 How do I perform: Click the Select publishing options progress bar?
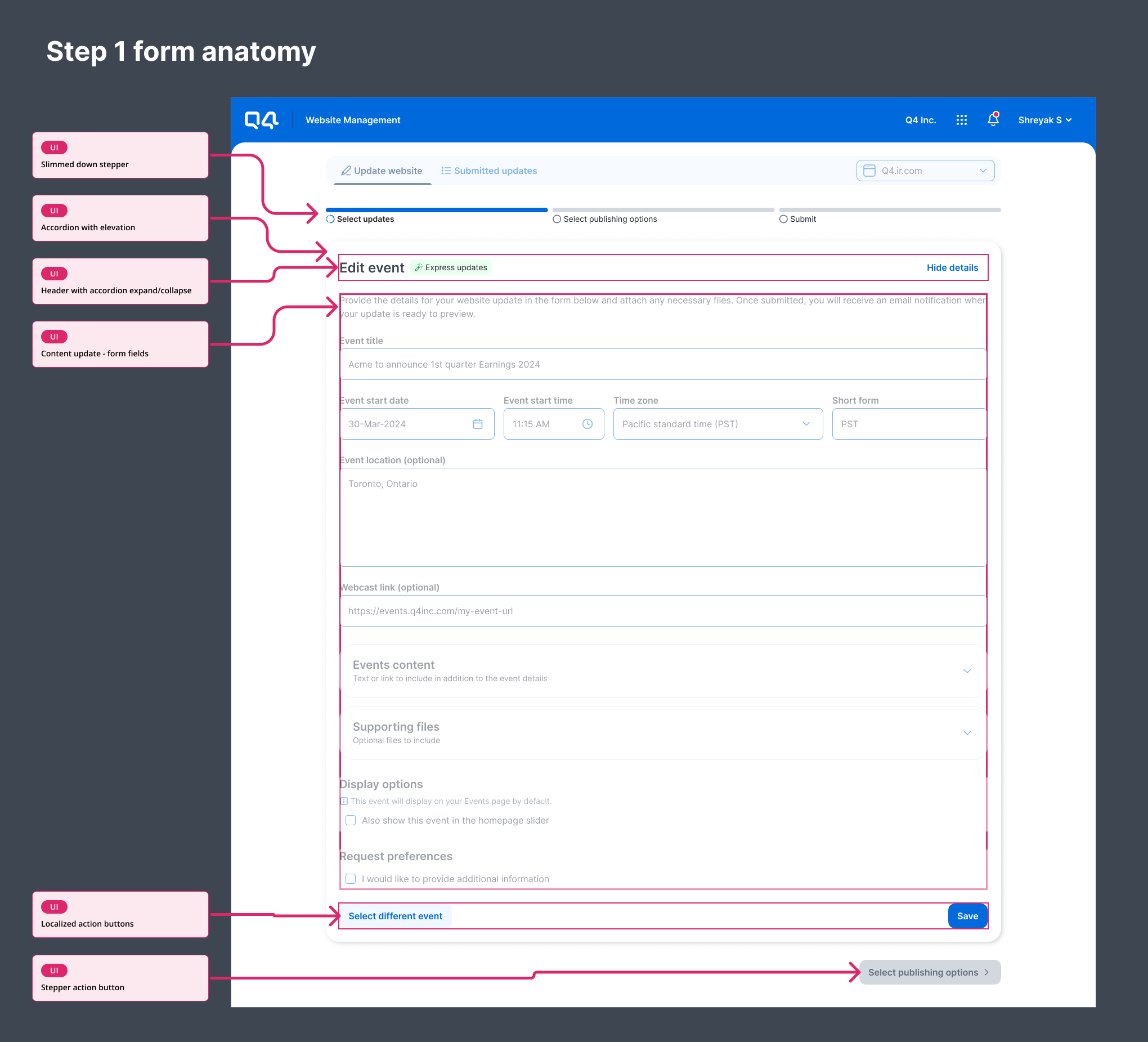[x=663, y=210]
